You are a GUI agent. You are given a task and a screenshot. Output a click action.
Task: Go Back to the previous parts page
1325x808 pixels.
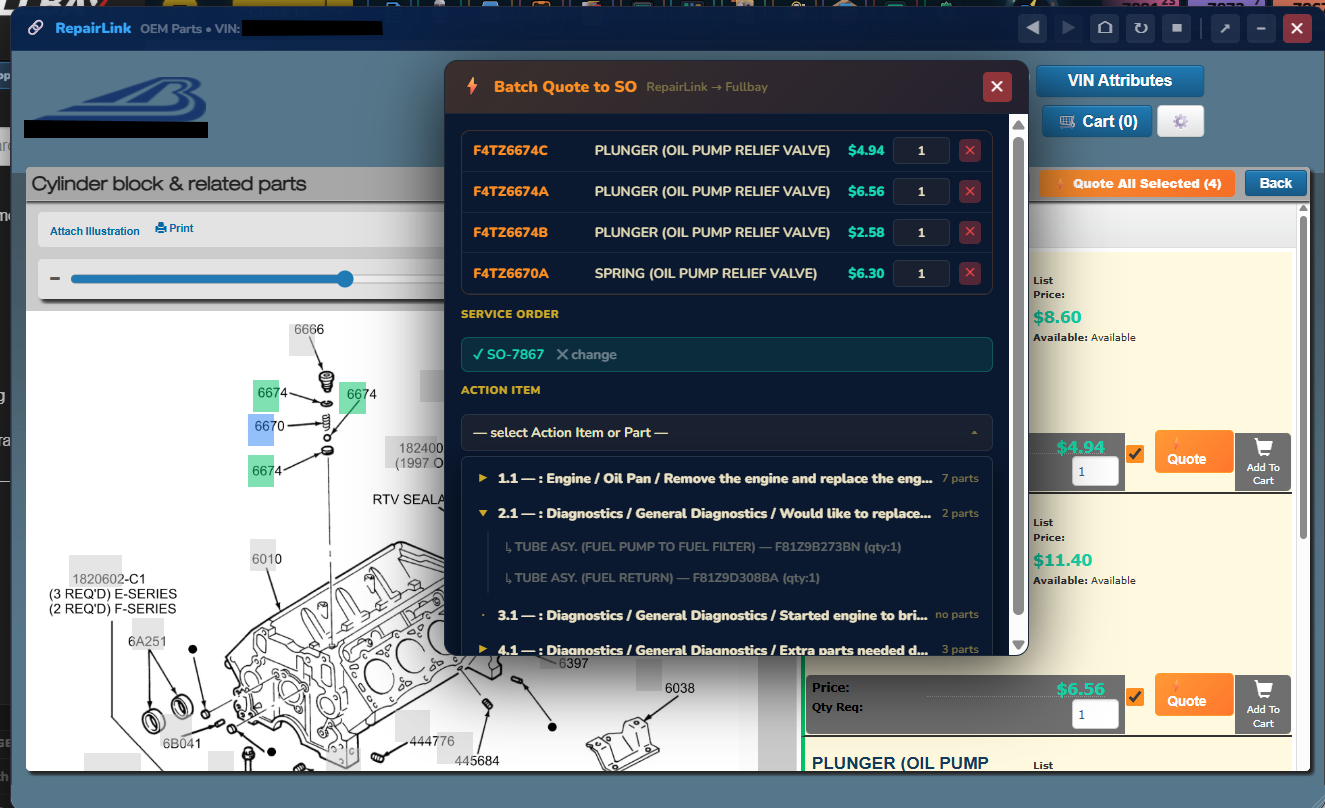(1276, 183)
